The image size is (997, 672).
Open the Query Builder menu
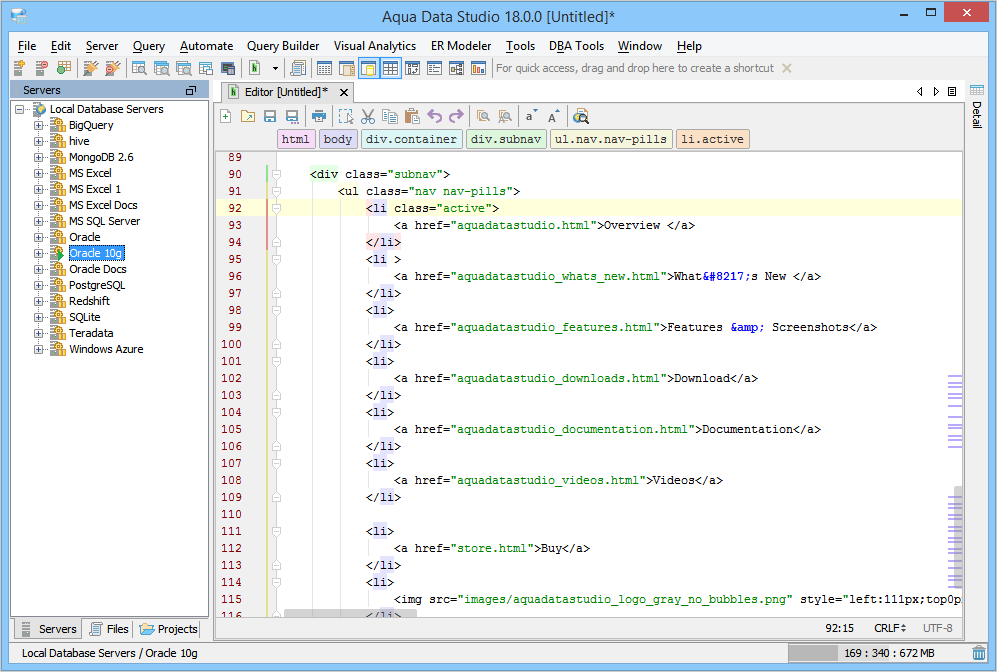point(283,46)
